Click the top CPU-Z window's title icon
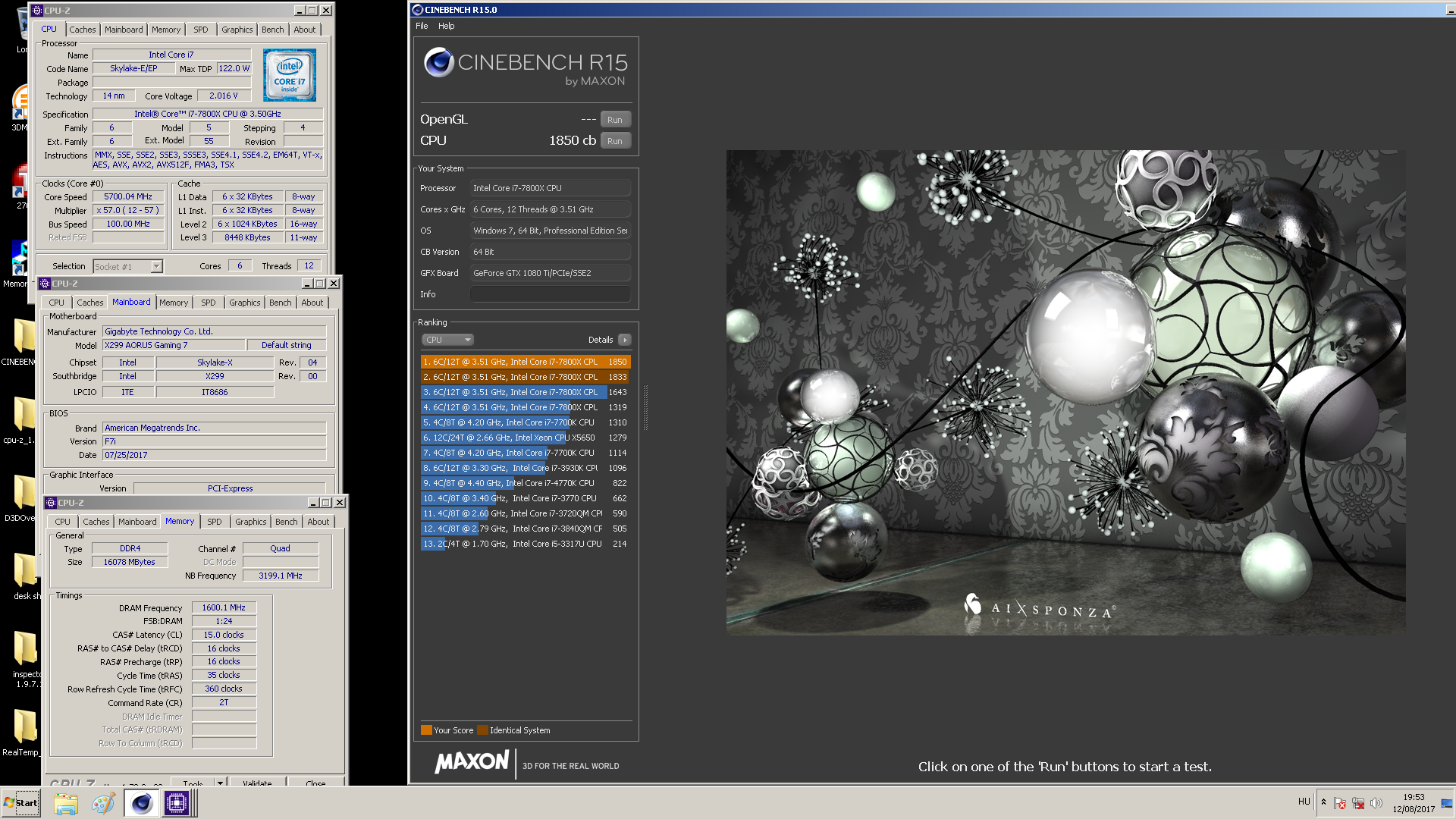The image size is (1456, 819). tap(37, 11)
